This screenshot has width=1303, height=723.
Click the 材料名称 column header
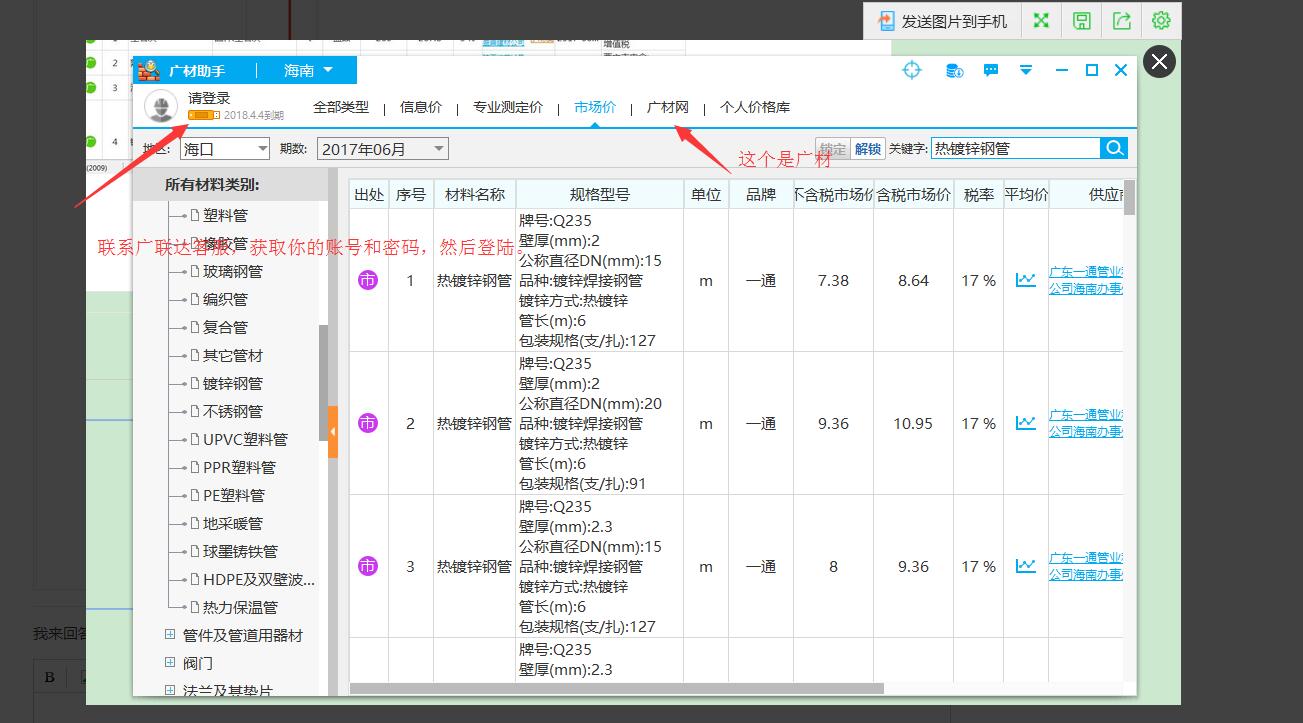[x=475, y=195]
